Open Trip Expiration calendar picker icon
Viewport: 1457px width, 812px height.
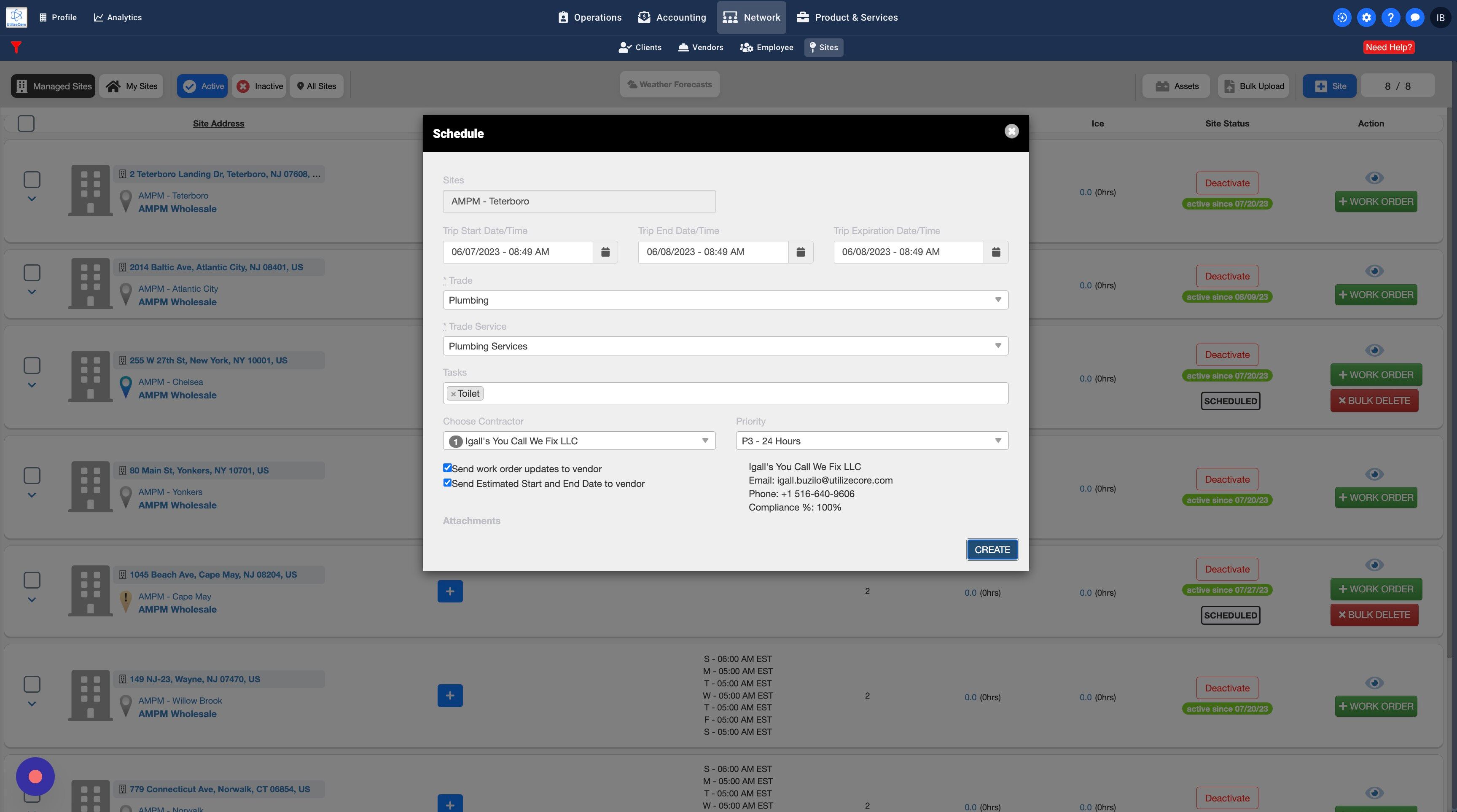[x=995, y=252]
